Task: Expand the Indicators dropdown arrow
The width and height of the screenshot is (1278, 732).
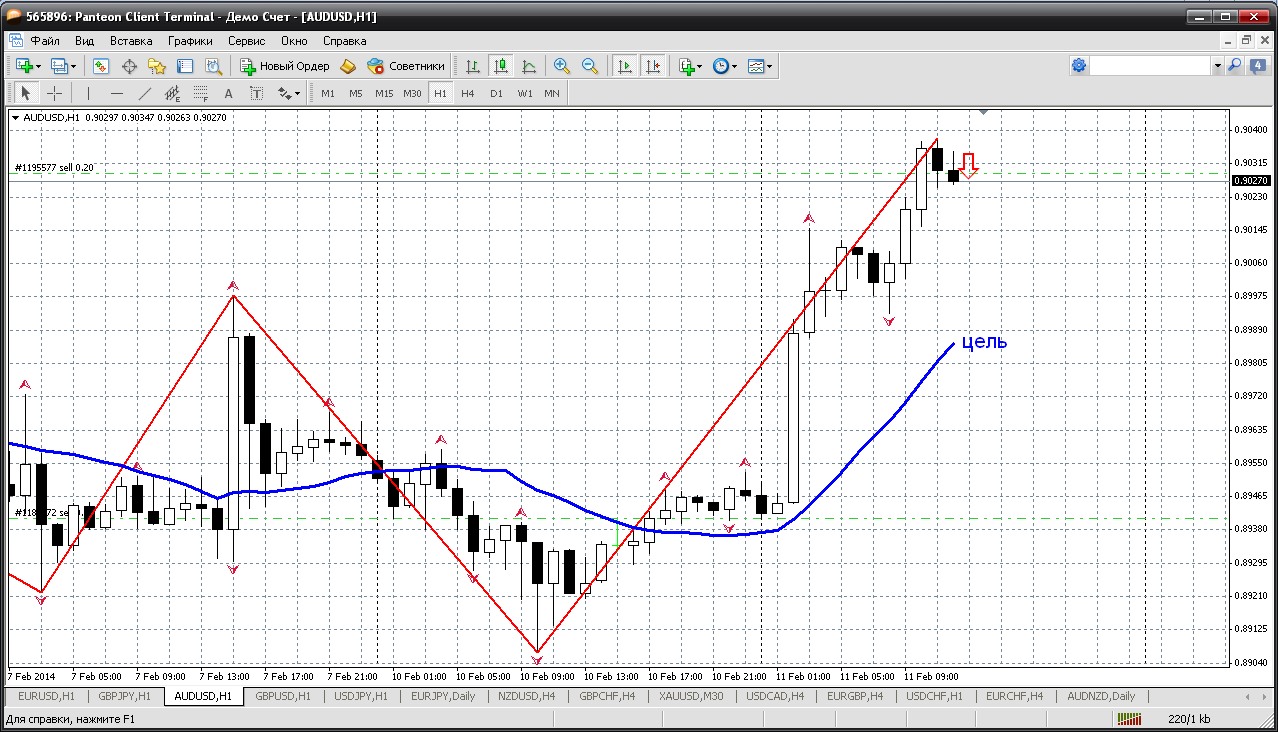Action: coord(700,66)
